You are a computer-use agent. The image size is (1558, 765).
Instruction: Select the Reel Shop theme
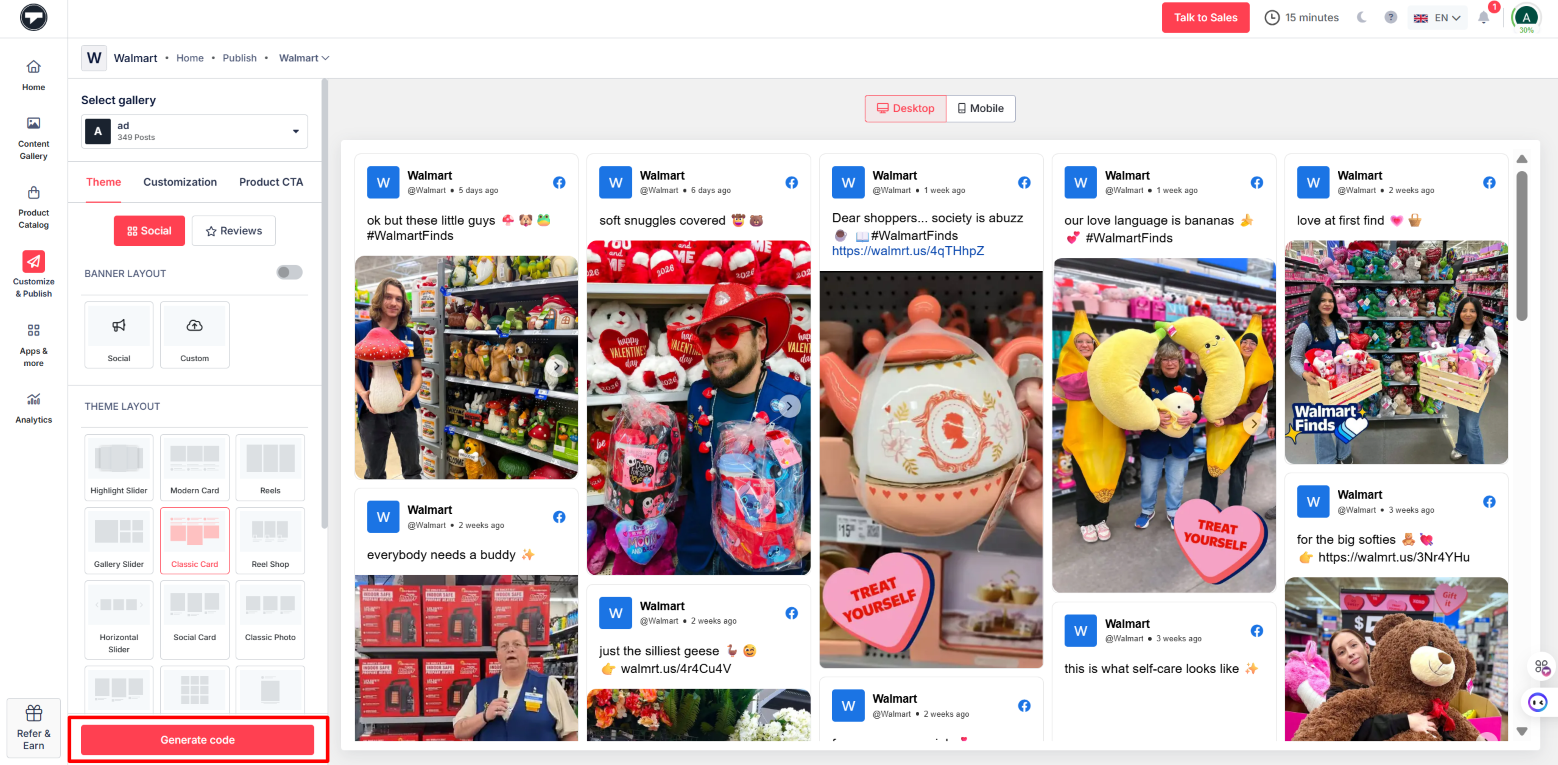pyautogui.click(x=270, y=541)
